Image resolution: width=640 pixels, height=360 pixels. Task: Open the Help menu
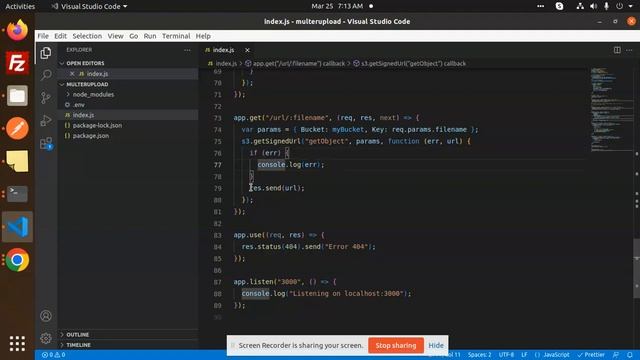[203, 36]
